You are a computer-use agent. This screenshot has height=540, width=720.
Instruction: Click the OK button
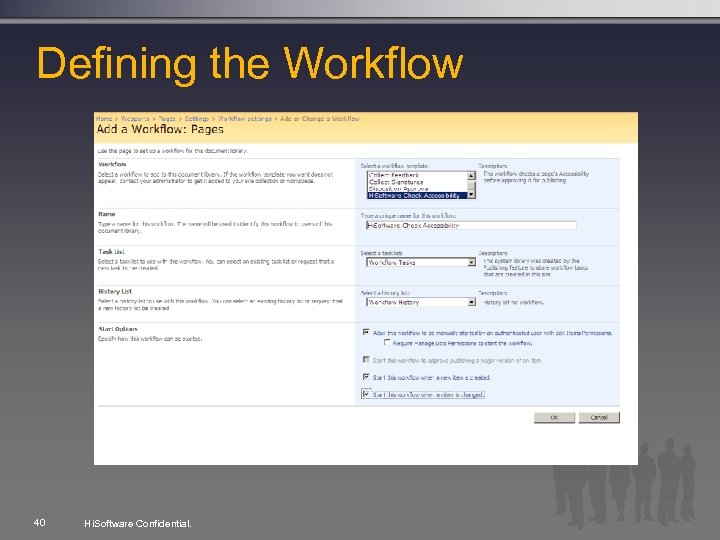[x=554, y=417]
